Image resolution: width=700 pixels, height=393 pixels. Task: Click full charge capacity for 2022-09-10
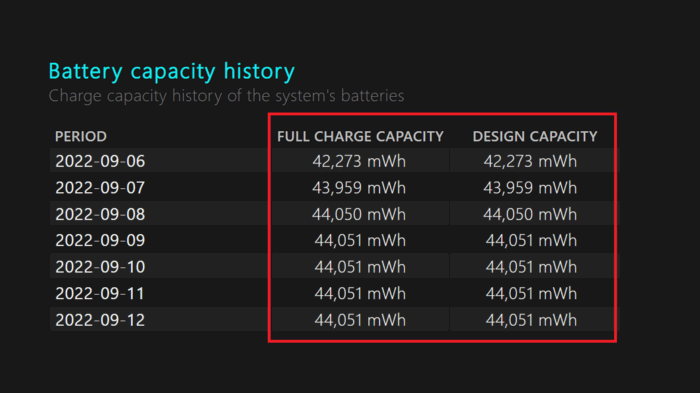(x=360, y=267)
